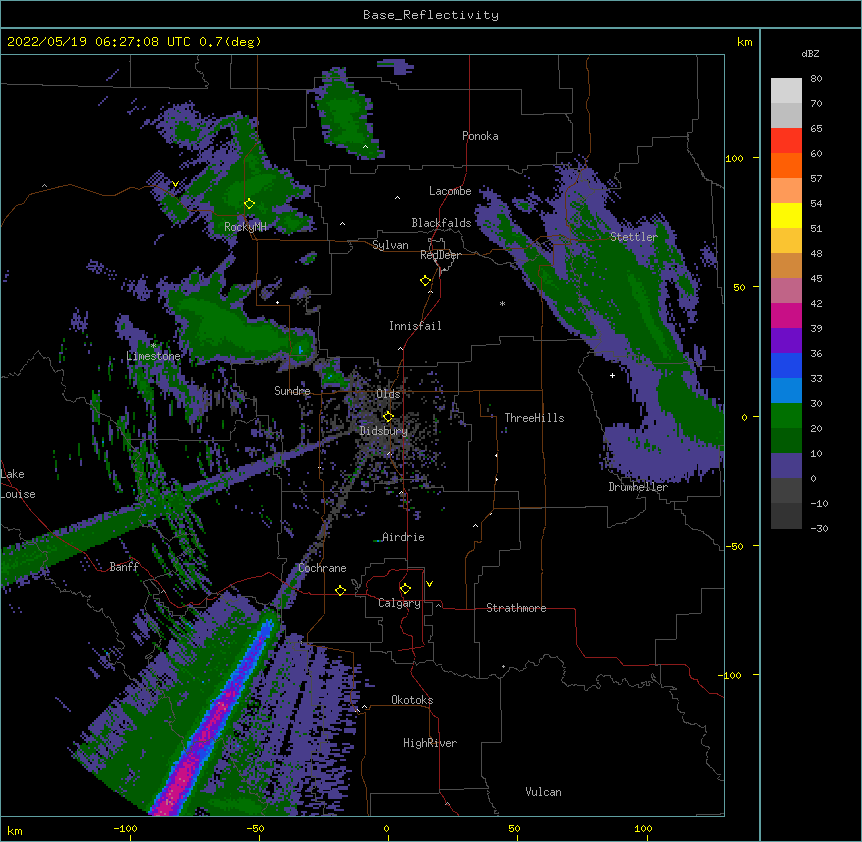
Task: Click the Stettler city label
Action: 634,237
